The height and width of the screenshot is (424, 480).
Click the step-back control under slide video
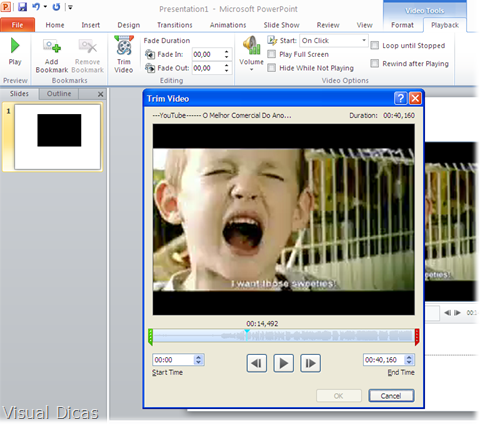tap(447, 313)
